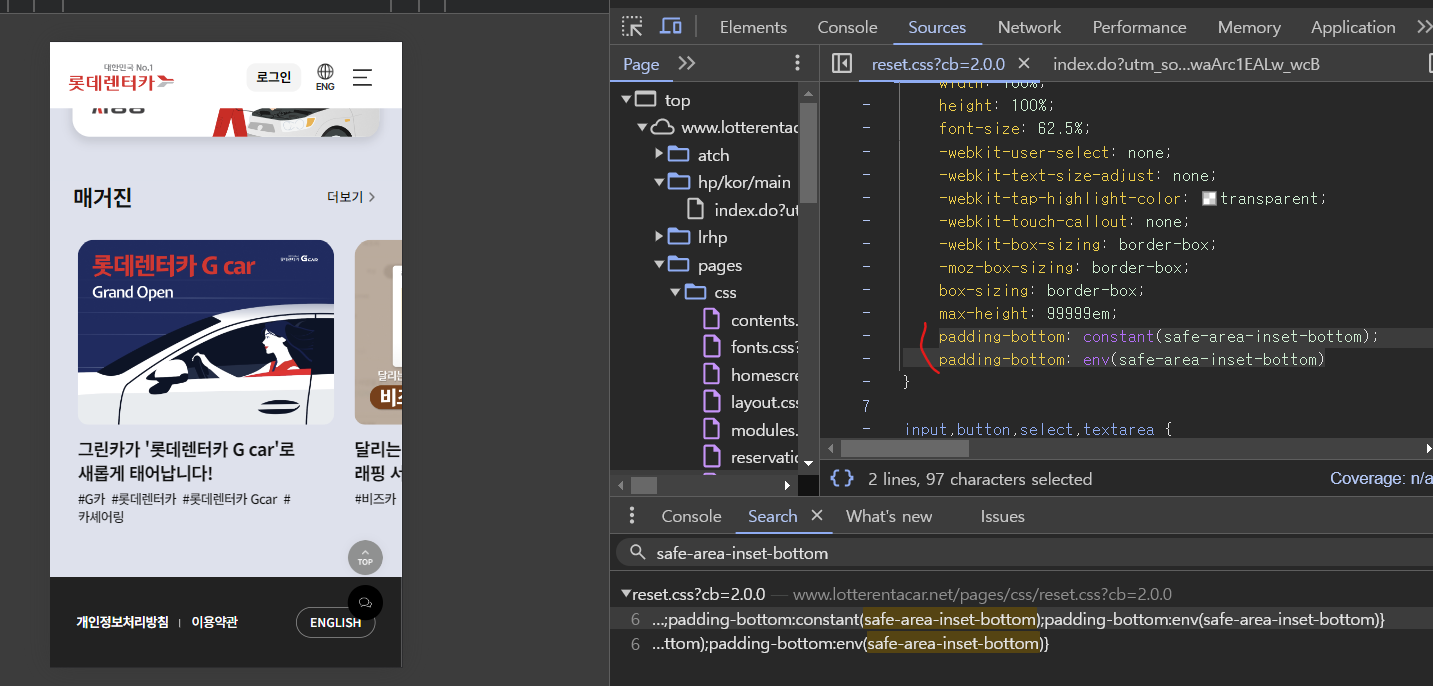The image size is (1433, 686).
Task: Open more DevTools tabs chevron
Action: pos(1423,27)
